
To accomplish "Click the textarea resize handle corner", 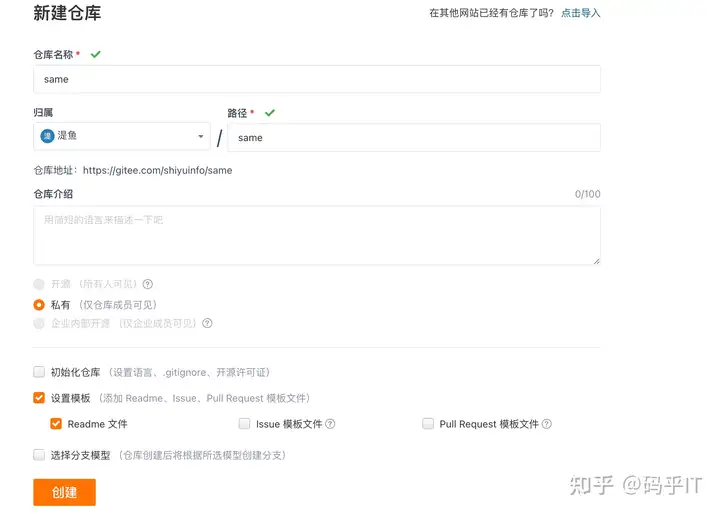I will pyautogui.click(x=596, y=261).
